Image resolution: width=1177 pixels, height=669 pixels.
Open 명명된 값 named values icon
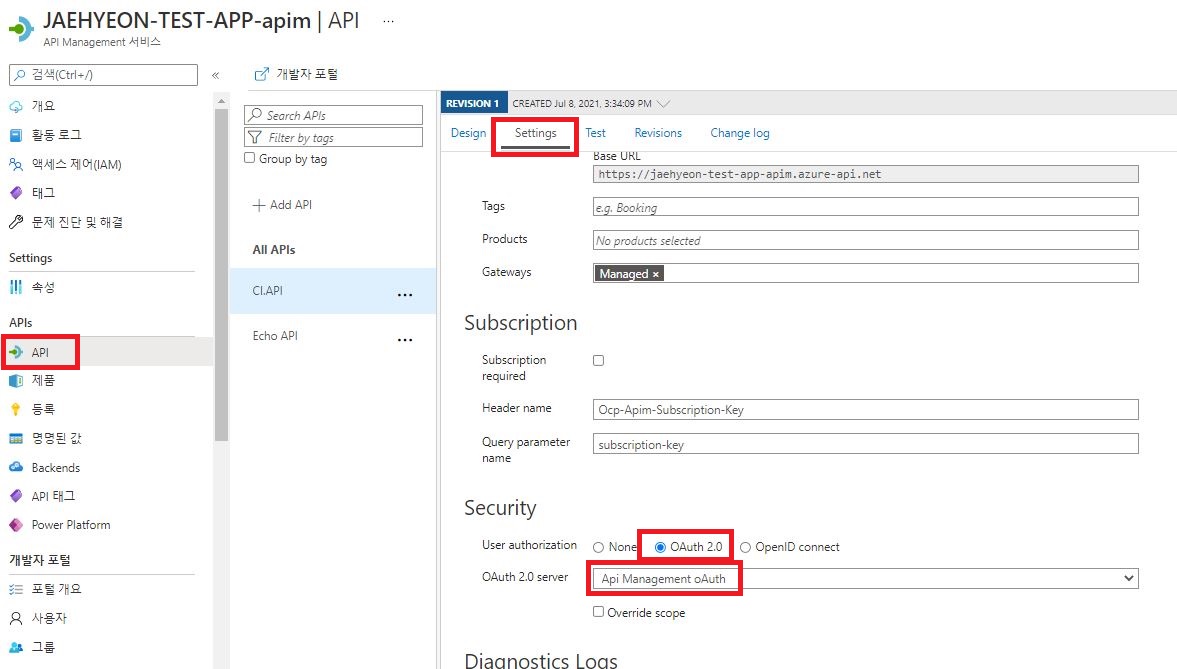click(x=16, y=438)
